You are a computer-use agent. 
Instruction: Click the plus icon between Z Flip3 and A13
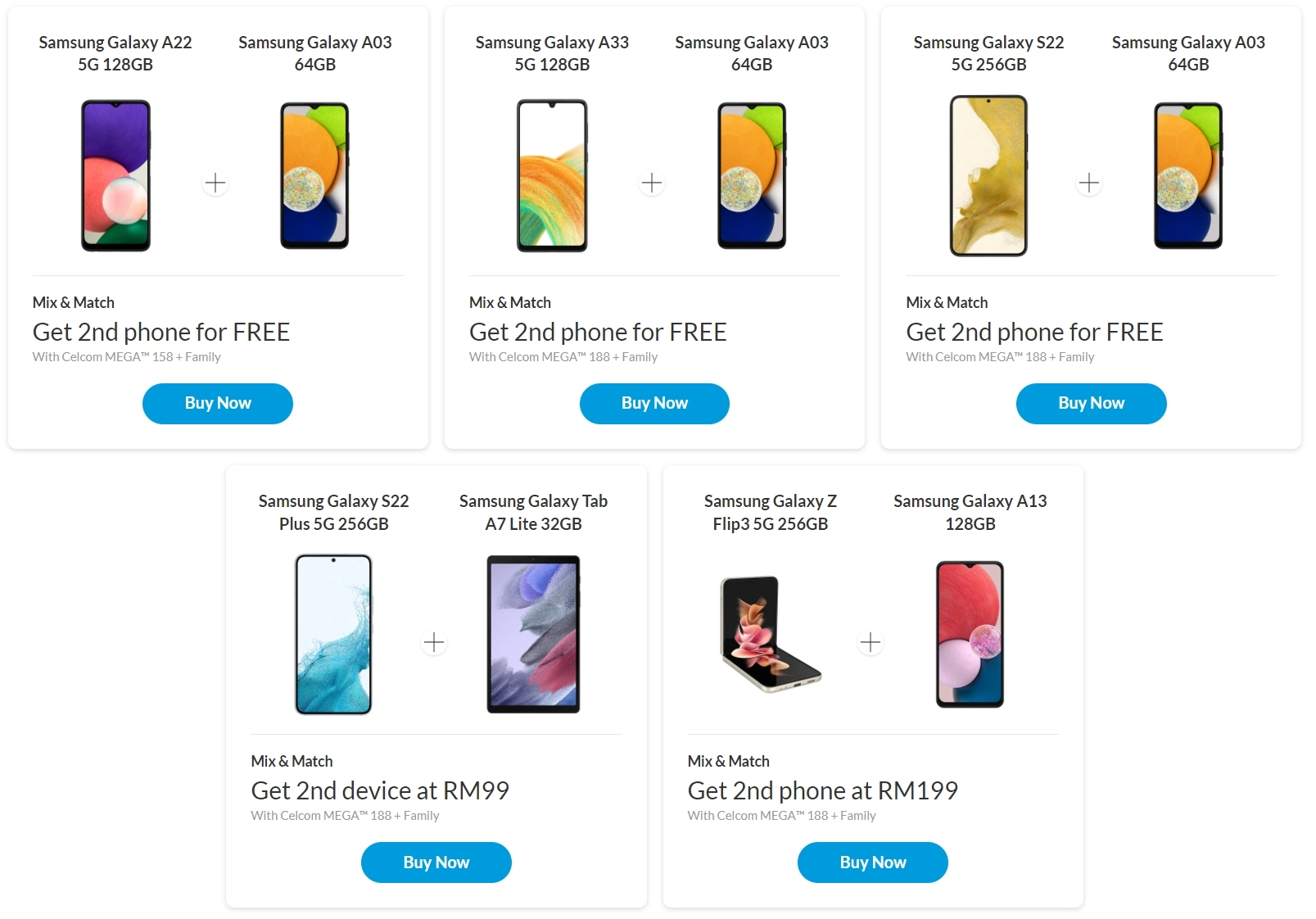pyautogui.click(x=871, y=642)
